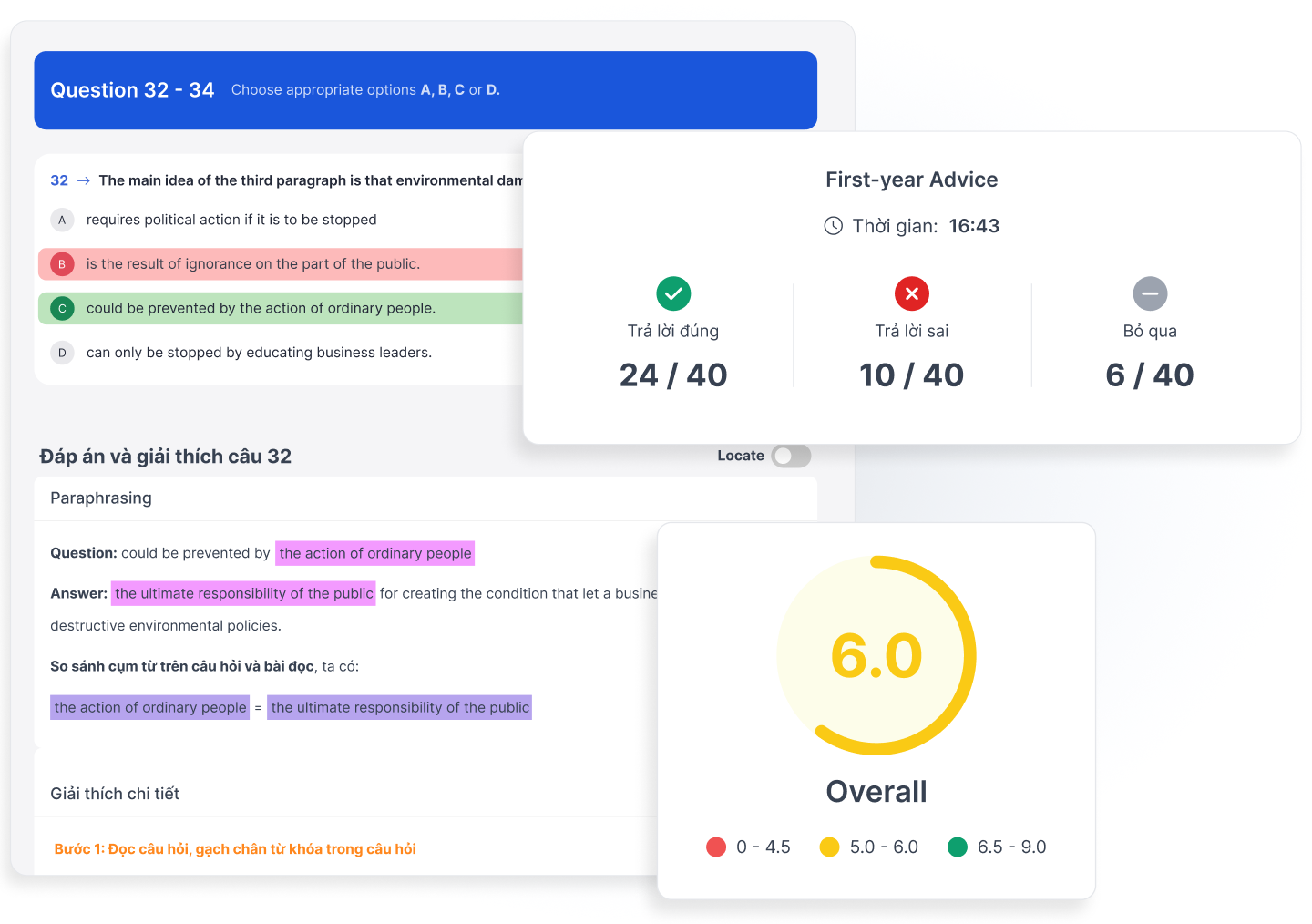This screenshot has width=1312, height=924.
Task: Select answer option A radio circle
Action: click(x=62, y=220)
